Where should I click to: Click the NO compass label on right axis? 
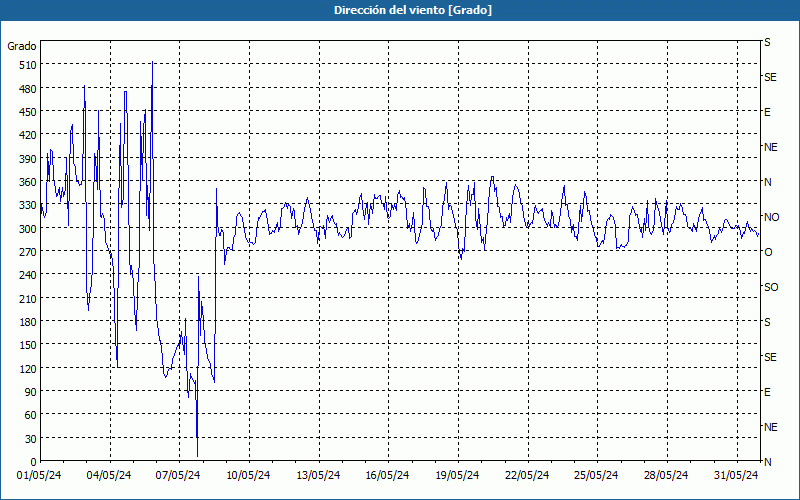click(771, 217)
